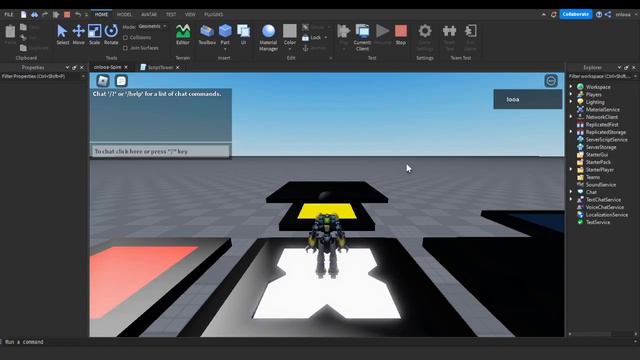Toggle the chat window icon in viewport
This screenshot has height=360, width=640.
(x=121, y=81)
